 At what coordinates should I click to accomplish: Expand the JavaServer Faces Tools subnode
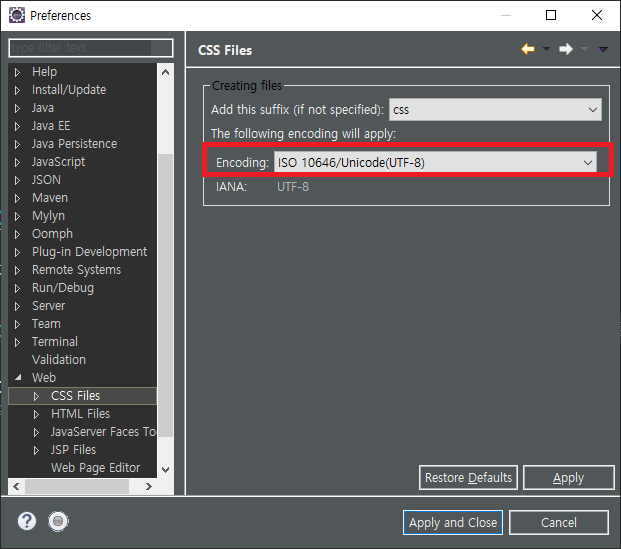36,432
